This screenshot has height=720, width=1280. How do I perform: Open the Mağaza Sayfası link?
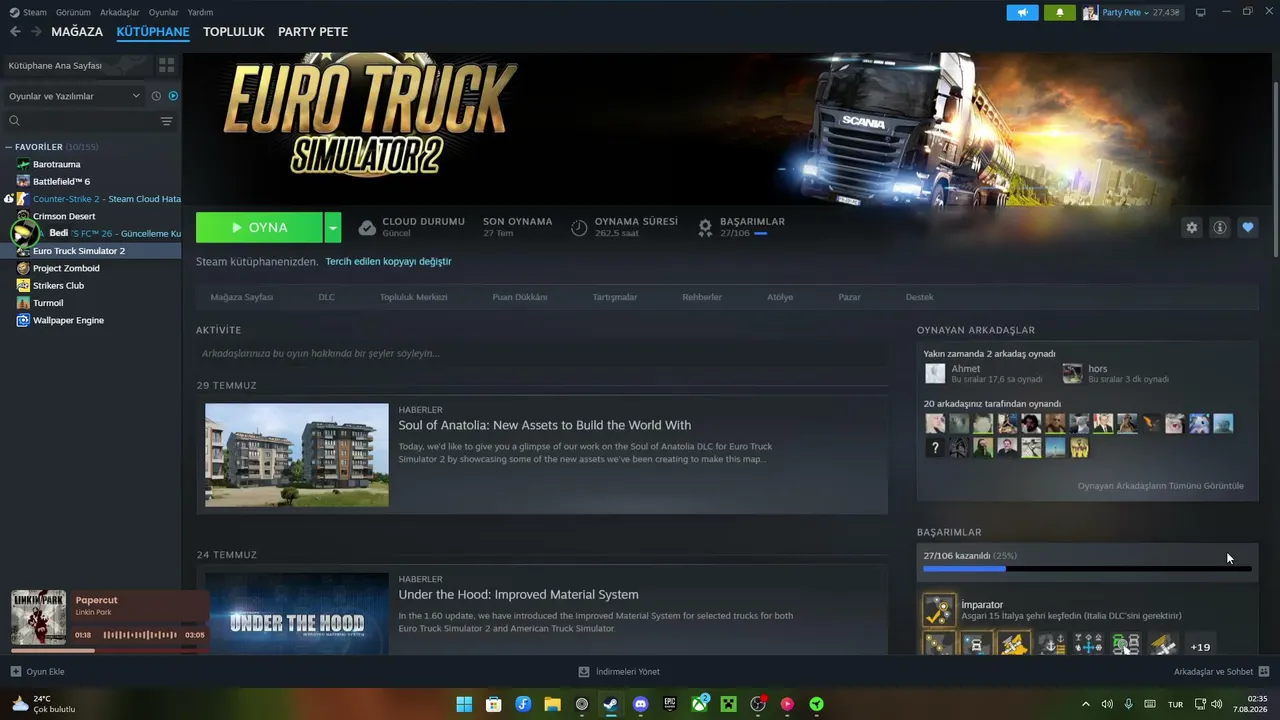[x=242, y=297]
